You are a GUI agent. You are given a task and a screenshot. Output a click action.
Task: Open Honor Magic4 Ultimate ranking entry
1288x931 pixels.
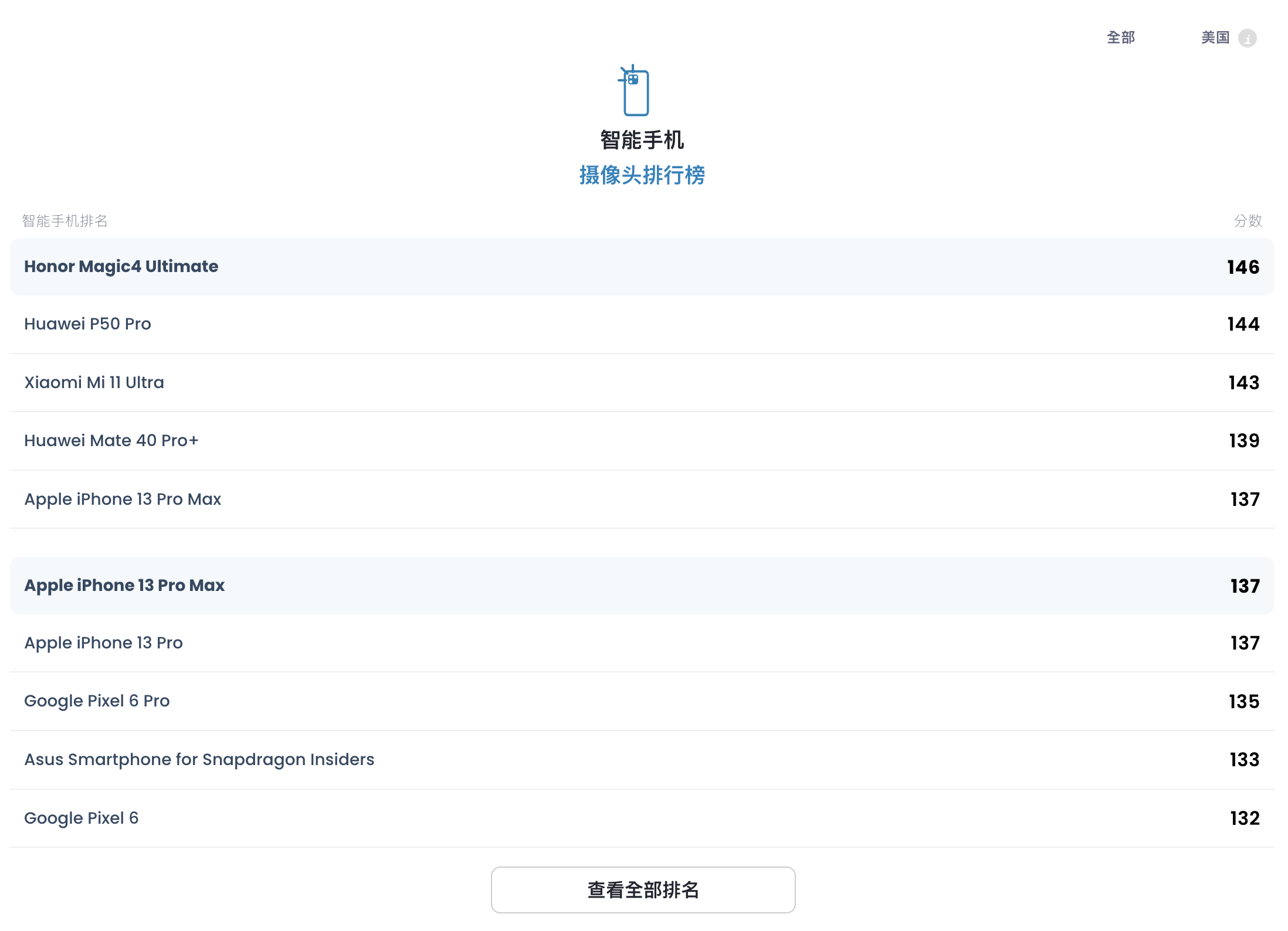pyautogui.click(x=642, y=267)
